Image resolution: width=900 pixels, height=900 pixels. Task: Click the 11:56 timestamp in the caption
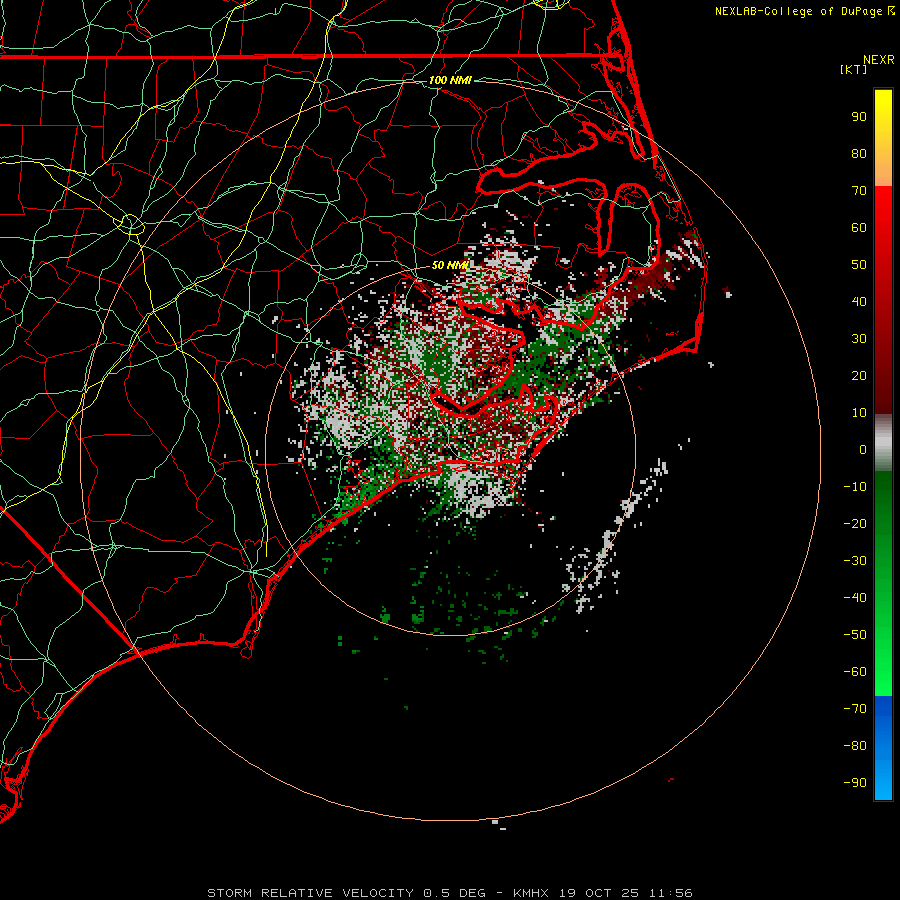tap(671, 893)
